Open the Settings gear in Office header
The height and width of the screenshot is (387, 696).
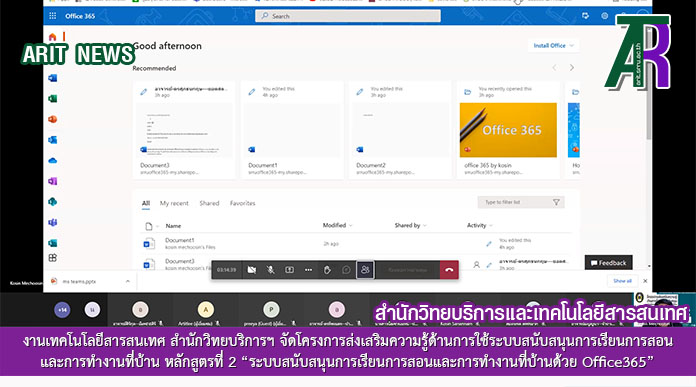604,16
